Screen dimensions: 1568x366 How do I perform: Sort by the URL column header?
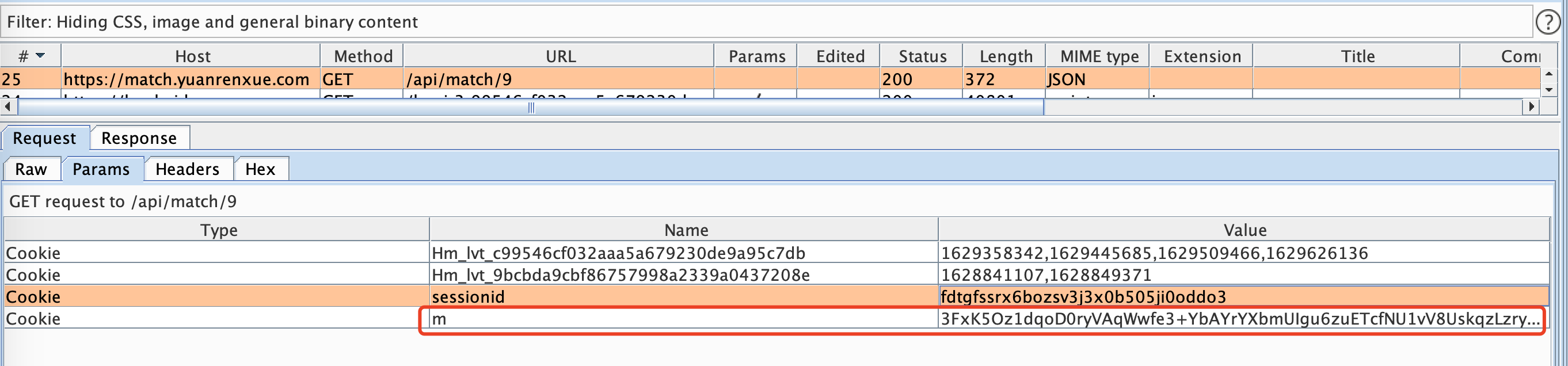point(559,56)
